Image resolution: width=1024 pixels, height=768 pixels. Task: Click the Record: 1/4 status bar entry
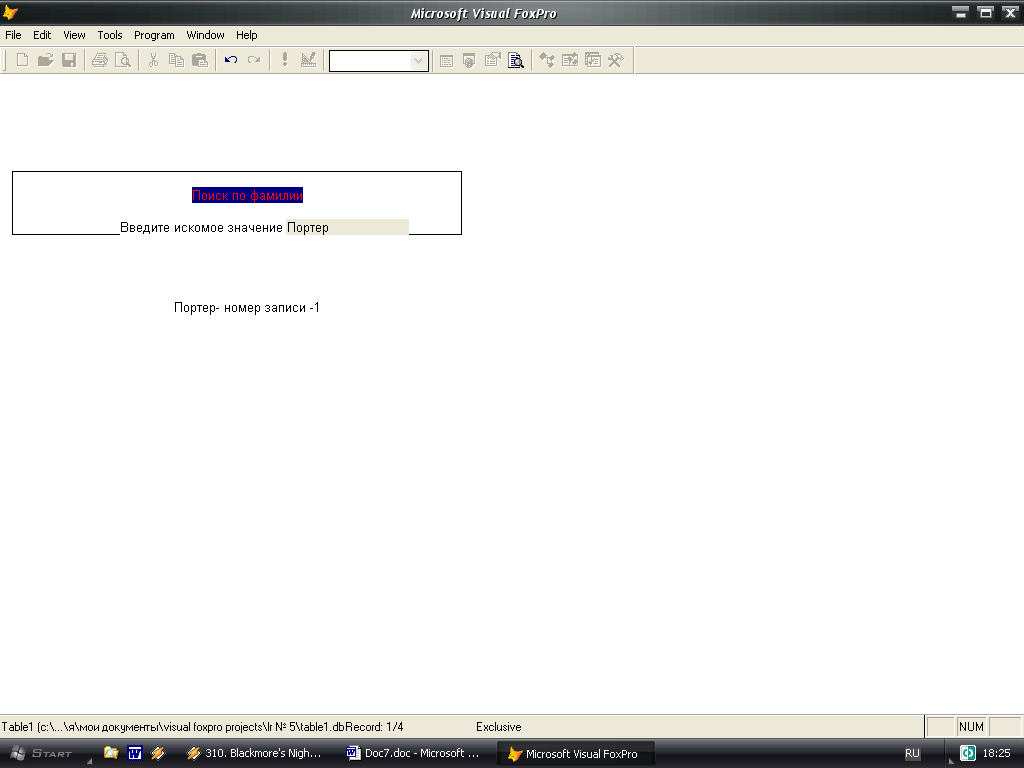pyautogui.click(x=374, y=727)
